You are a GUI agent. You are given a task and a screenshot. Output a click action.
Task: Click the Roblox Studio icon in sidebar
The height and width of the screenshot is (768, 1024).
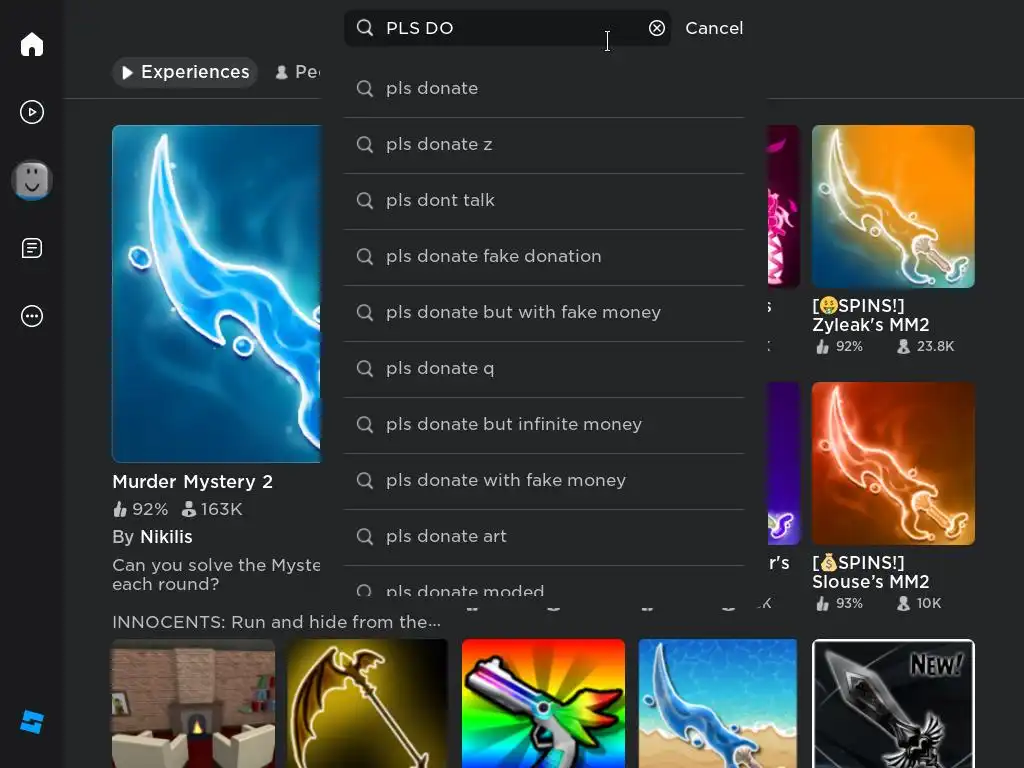tap(31, 722)
